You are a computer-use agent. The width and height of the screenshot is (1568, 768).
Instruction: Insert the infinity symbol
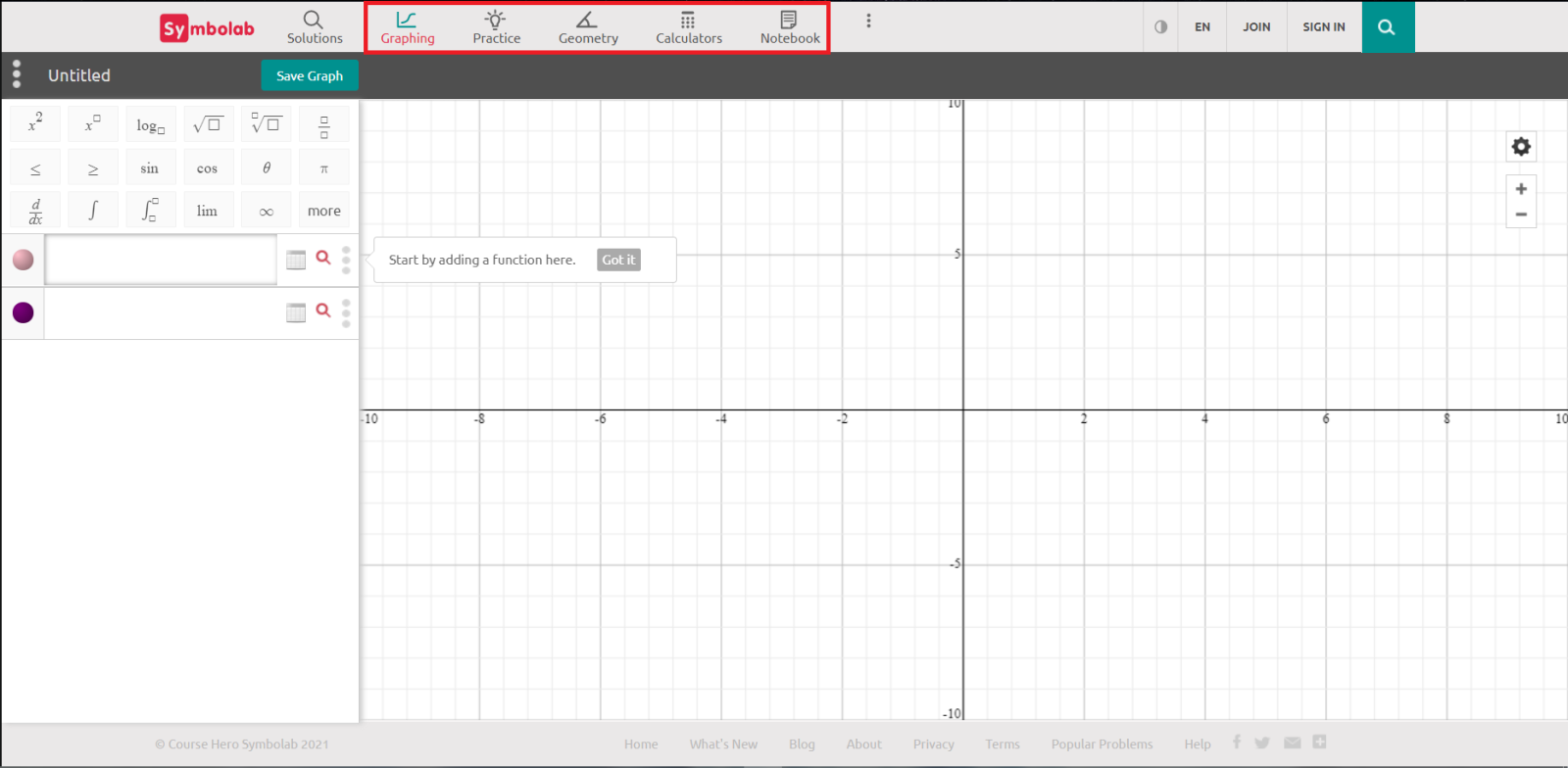[x=267, y=210]
